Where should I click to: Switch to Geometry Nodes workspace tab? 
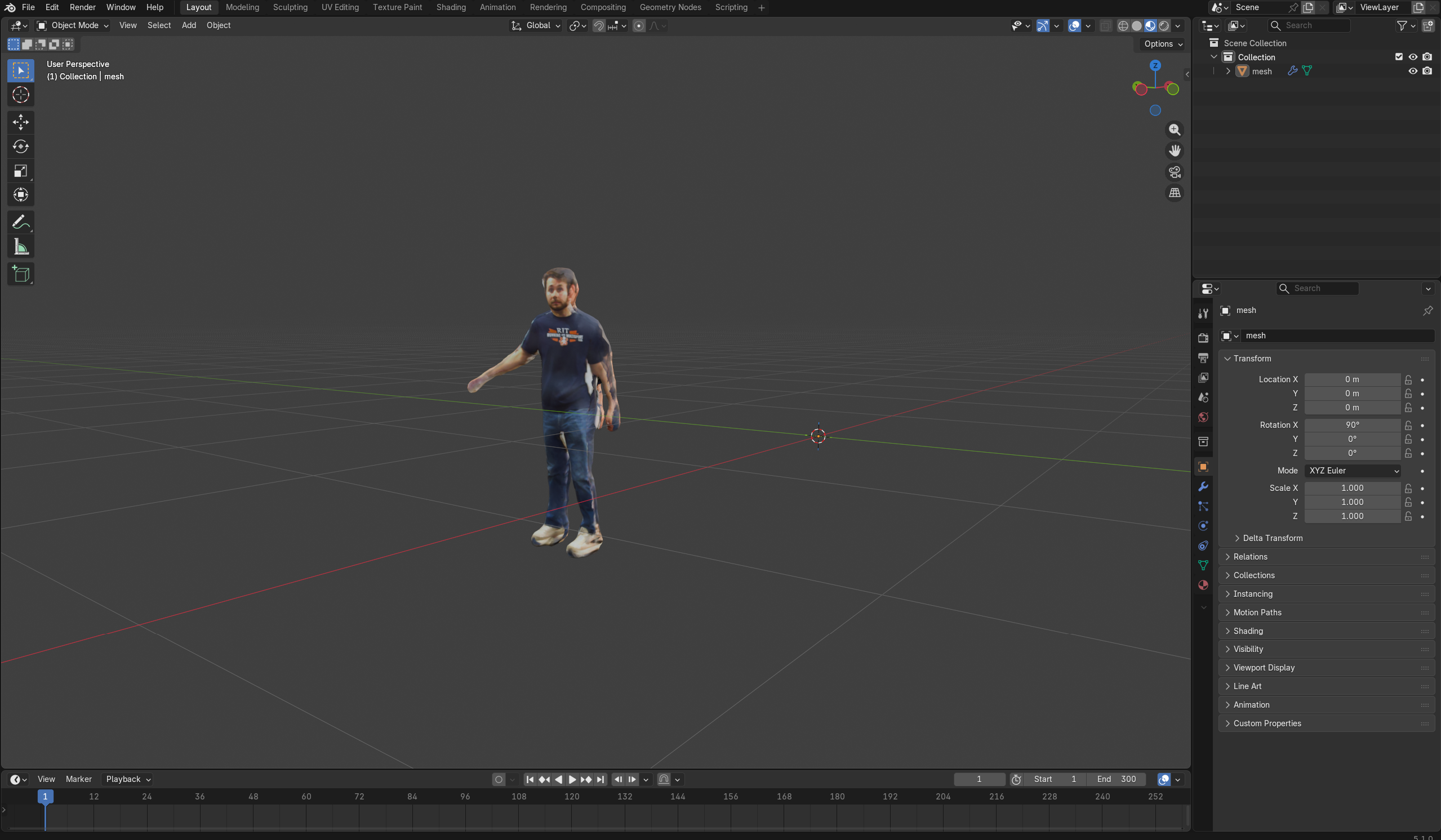pyautogui.click(x=670, y=7)
